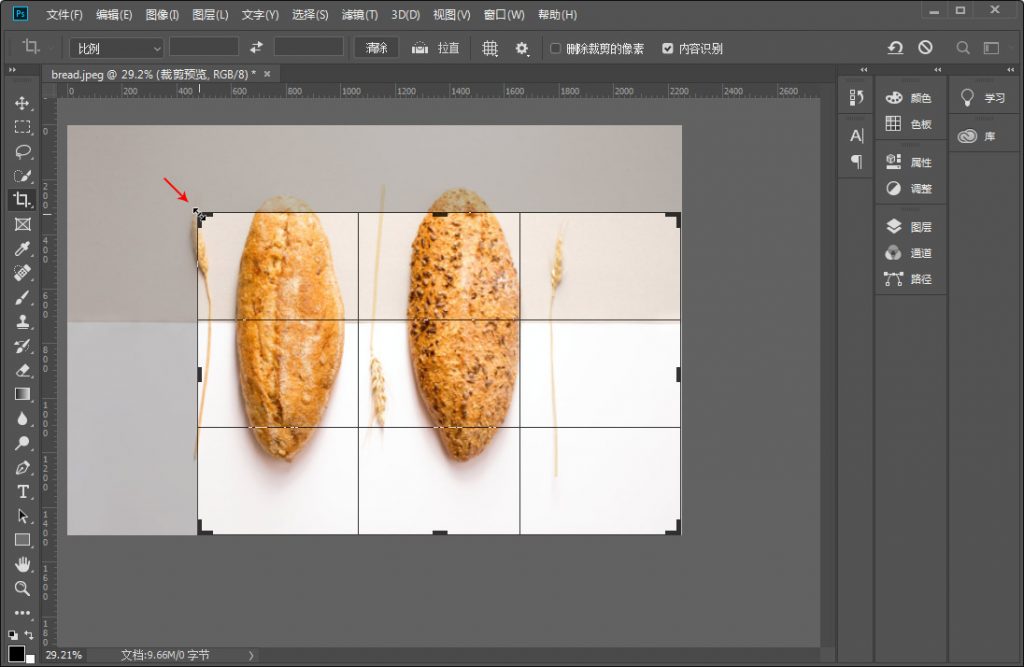The width and height of the screenshot is (1024, 667).
Task: Open the extra tools ellipsis menu
Action: point(22,613)
